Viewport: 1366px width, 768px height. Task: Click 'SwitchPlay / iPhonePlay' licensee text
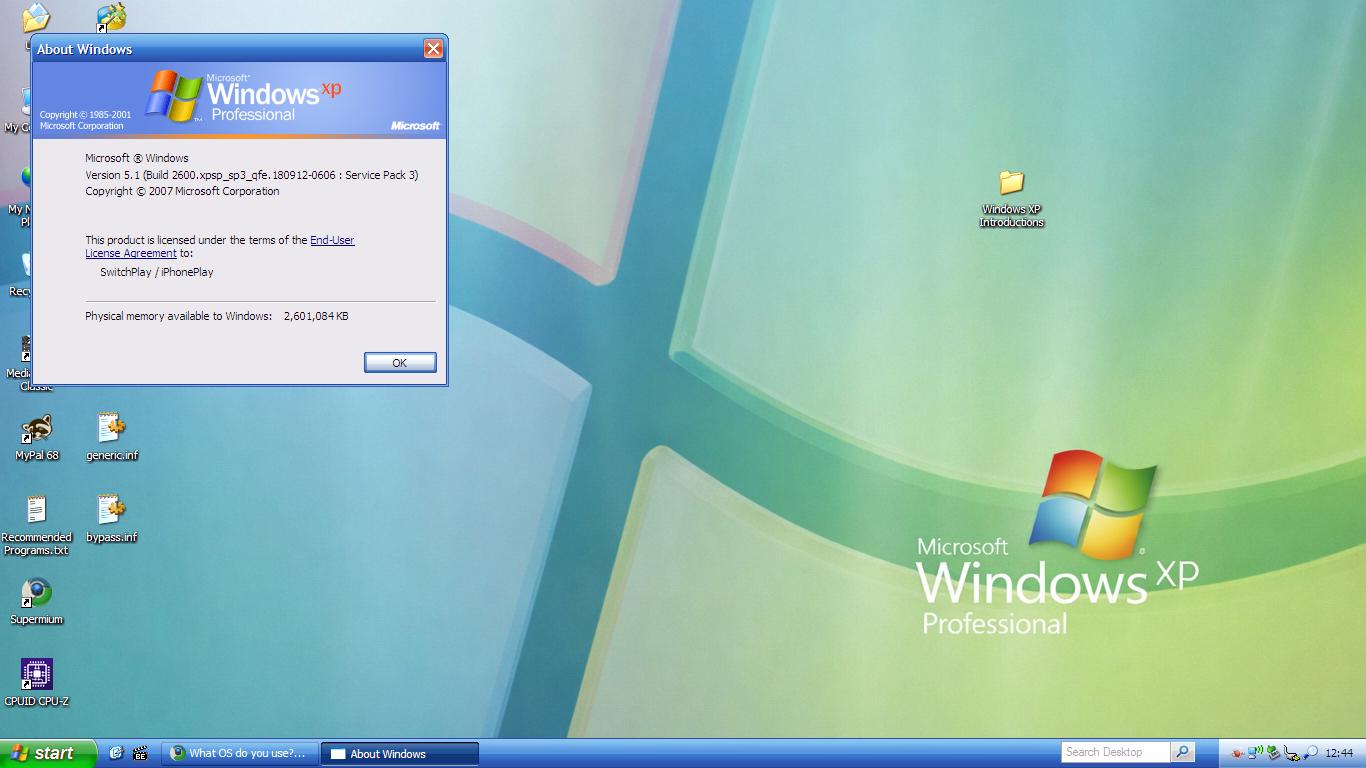[x=157, y=272]
